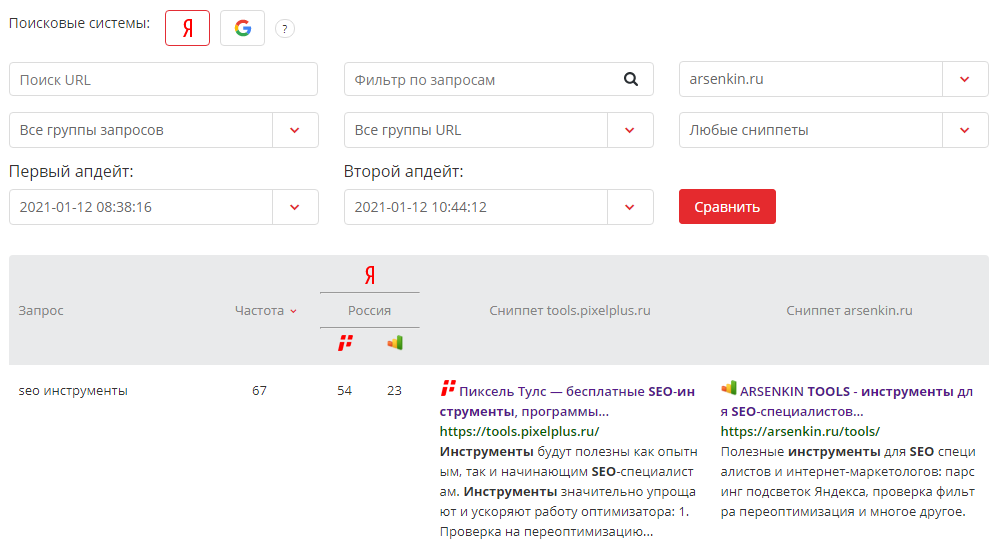Click the sort arrow beside Частота
The image size is (1000, 548).
tap(293, 311)
